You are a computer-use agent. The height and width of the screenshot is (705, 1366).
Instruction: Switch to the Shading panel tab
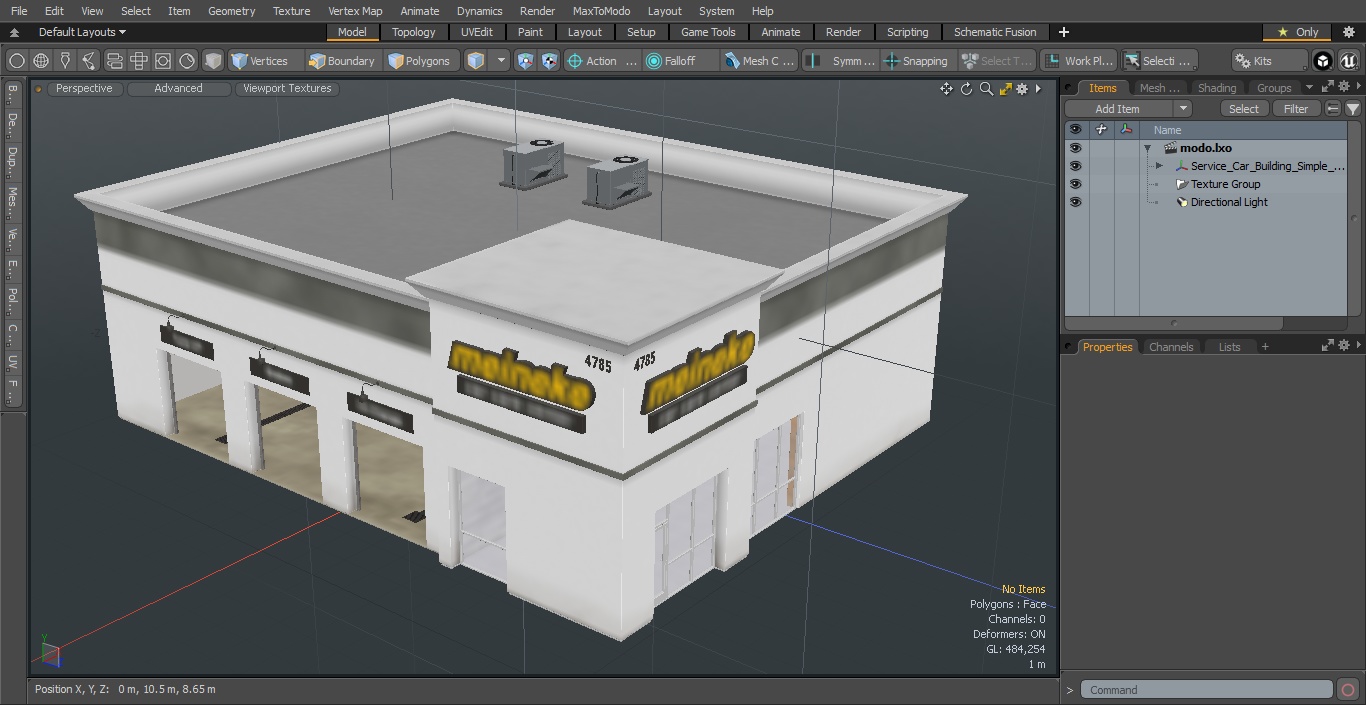pyautogui.click(x=1217, y=88)
